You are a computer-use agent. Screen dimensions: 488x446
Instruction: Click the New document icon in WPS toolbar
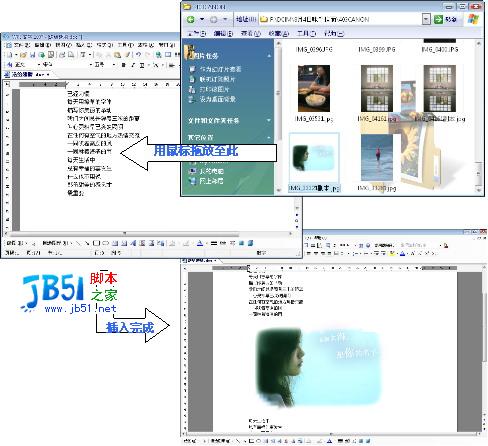click(x=10, y=55)
